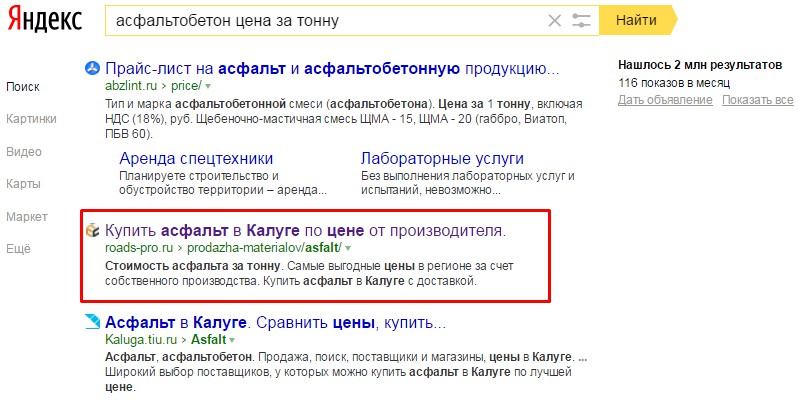Click the roads-pro.ru result favicon
The image size is (799, 405).
coord(92,230)
